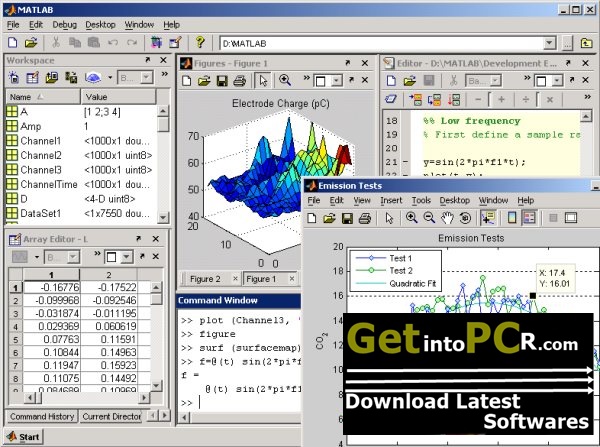Click the yellow Help question mark icon
The height and width of the screenshot is (447, 600).
click(x=200, y=41)
